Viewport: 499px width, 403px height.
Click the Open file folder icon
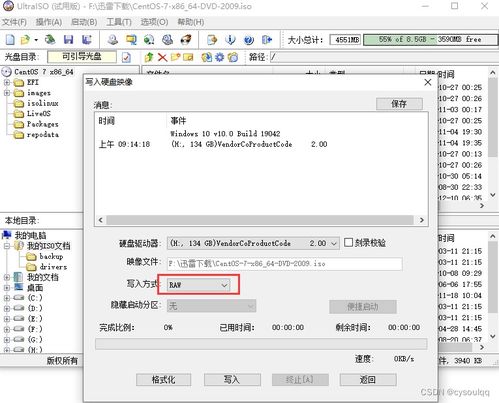(25, 40)
